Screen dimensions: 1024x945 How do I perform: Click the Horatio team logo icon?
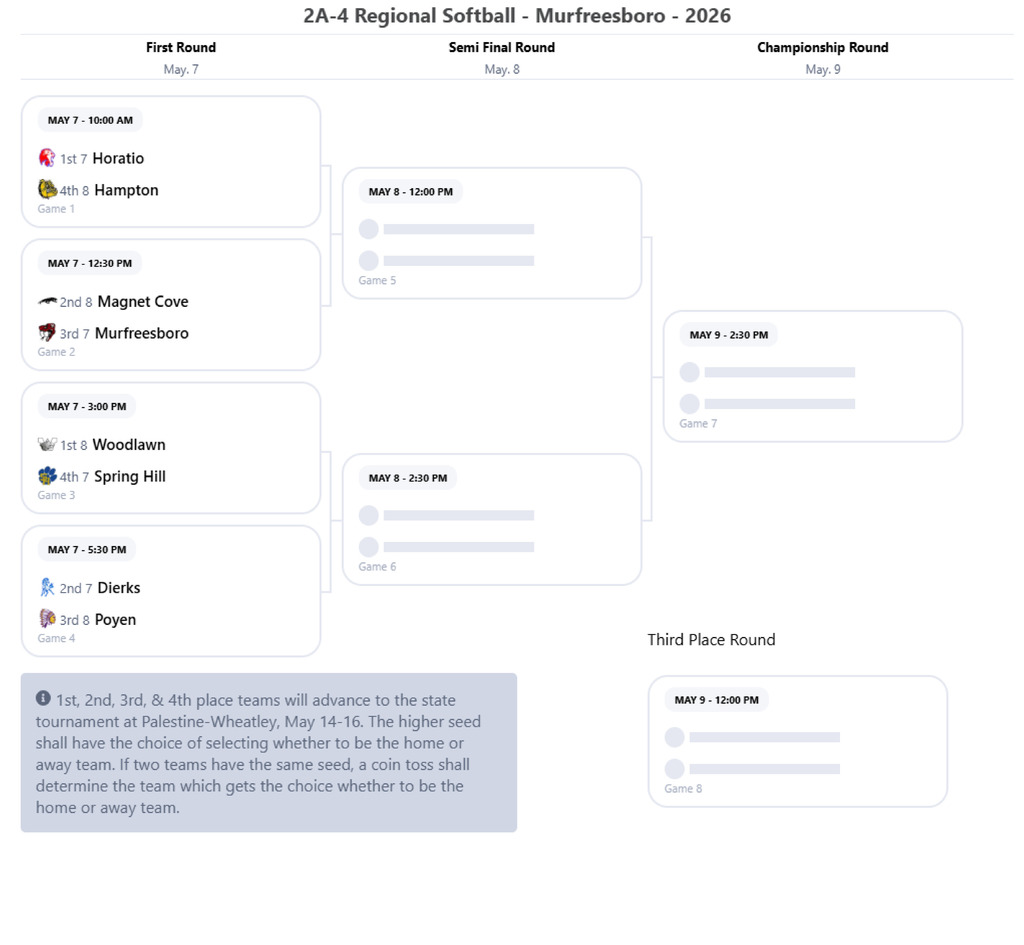coord(47,157)
